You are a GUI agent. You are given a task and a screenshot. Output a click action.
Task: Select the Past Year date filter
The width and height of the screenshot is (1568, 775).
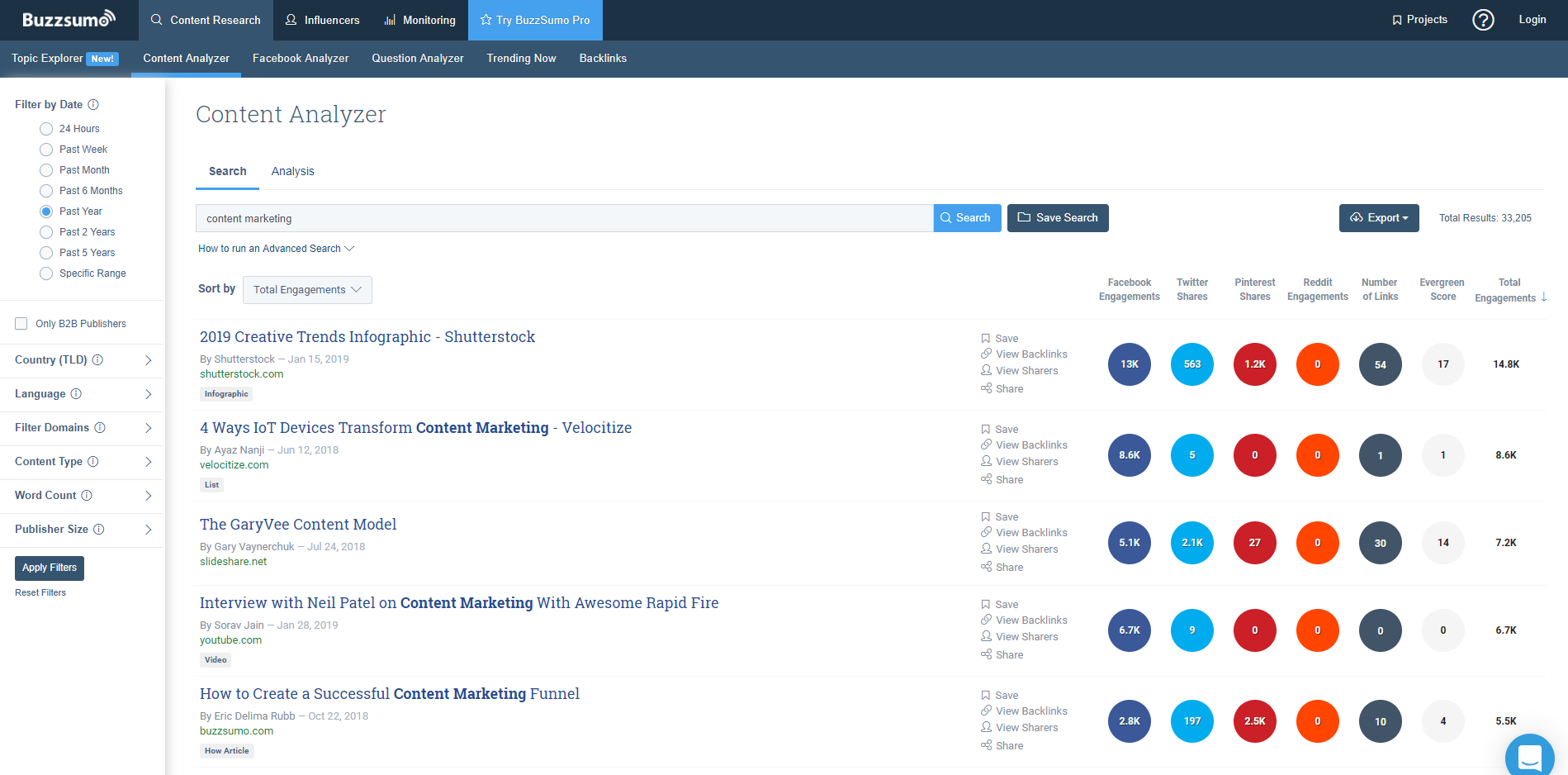point(46,212)
